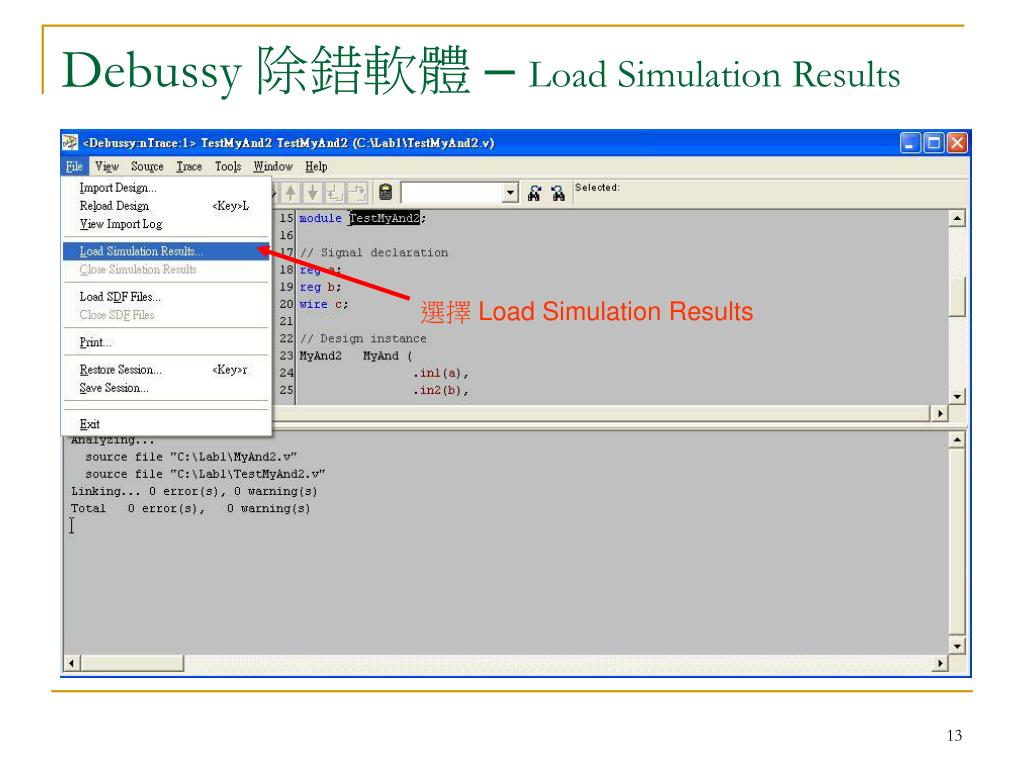Image resolution: width=1024 pixels, height=768 pixels.
Task: Maximize the Debussy nTrace window
Action: point(934,142)
